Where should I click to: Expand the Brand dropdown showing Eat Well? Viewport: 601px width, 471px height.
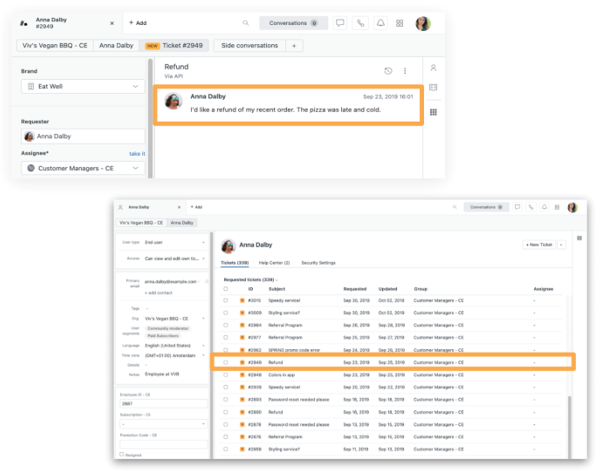point(82,87)
